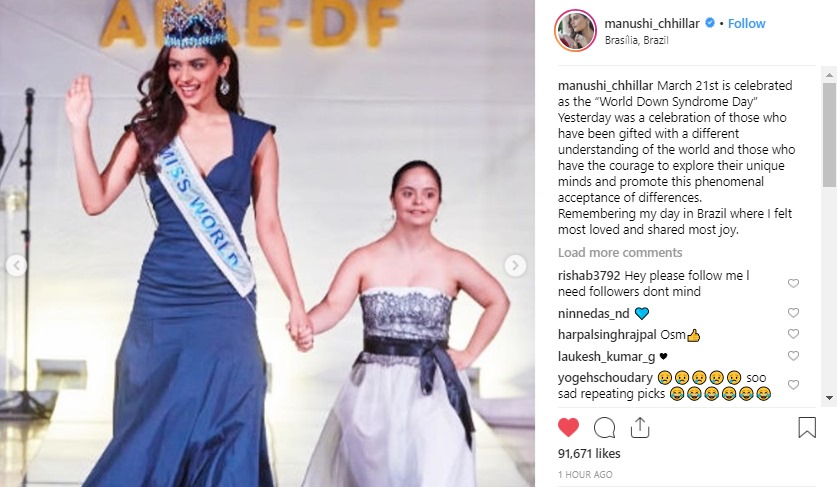Open the 91,671 likes list
The height and width of the screenshot is (487, 837).
pyautogui.click(x=589, y=453)
